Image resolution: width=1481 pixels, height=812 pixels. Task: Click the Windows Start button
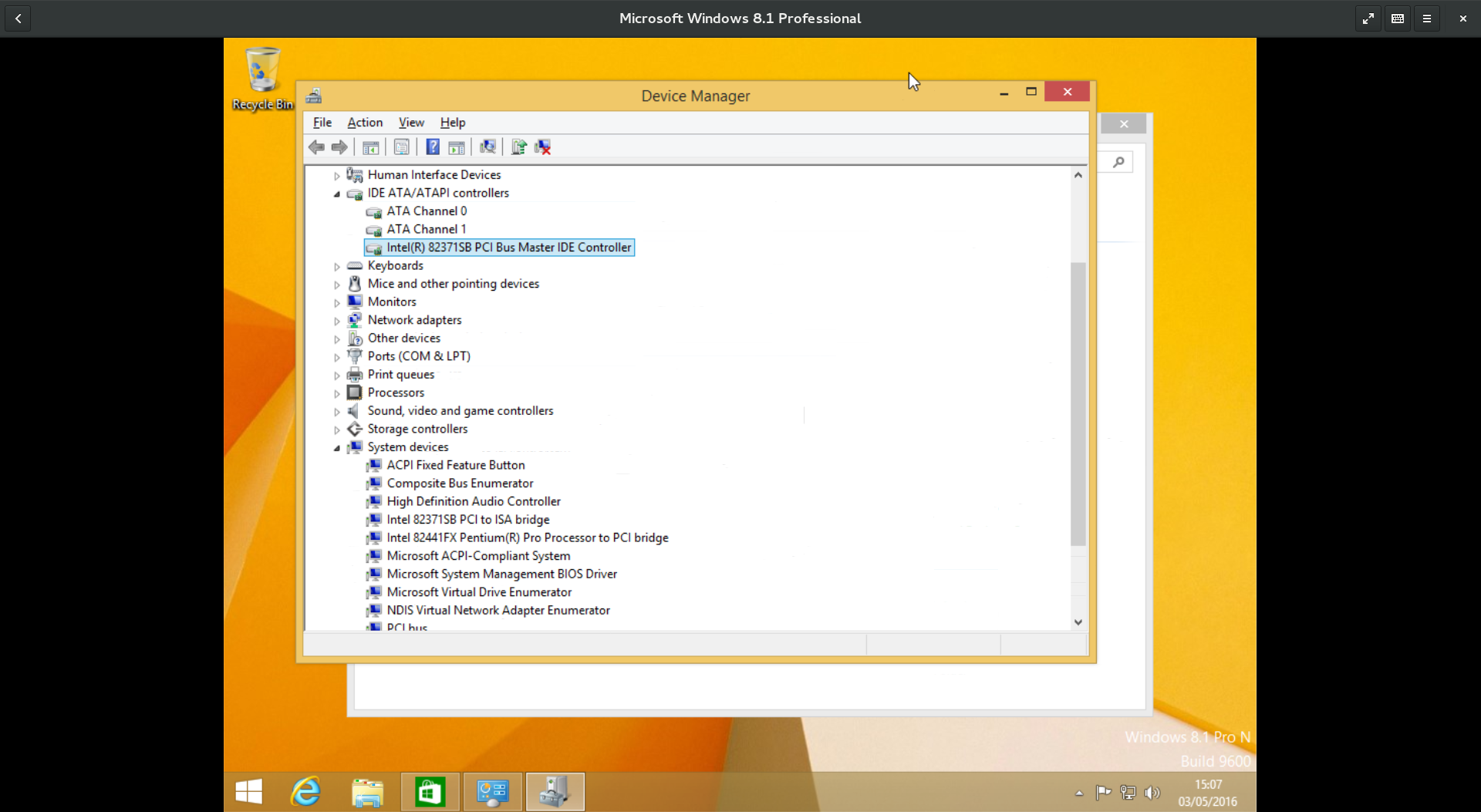[248, 792]
